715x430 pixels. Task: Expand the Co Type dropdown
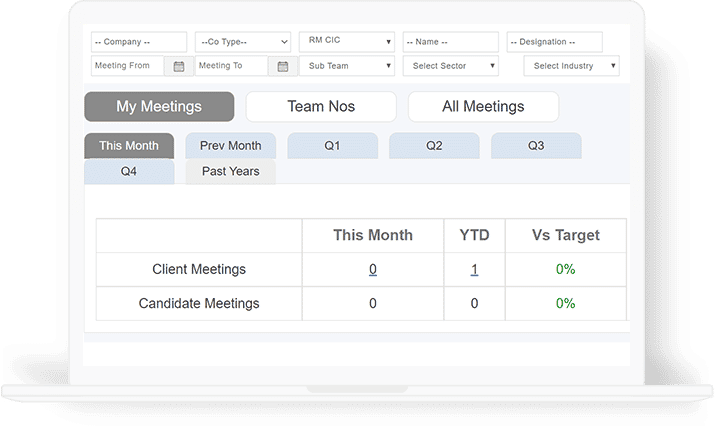pos(242,42)
